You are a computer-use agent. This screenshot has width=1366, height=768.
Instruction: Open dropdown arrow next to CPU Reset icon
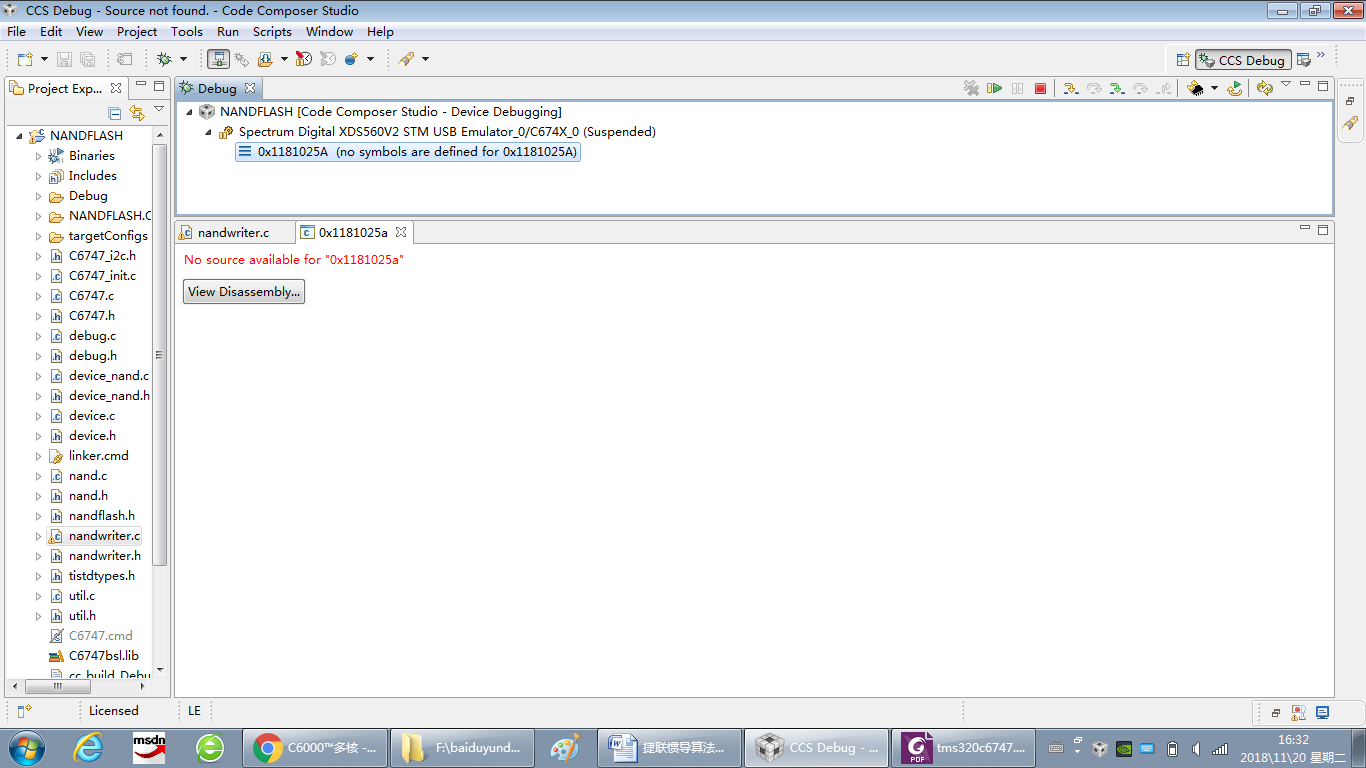click(x=1214, y=88)
